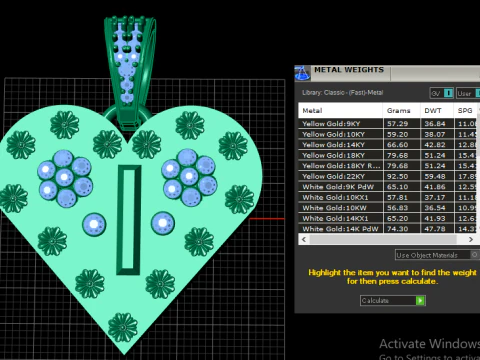Select the White Gold:9K PdW row
This screenshot has width=480, height=360.
tap(387, 187)
